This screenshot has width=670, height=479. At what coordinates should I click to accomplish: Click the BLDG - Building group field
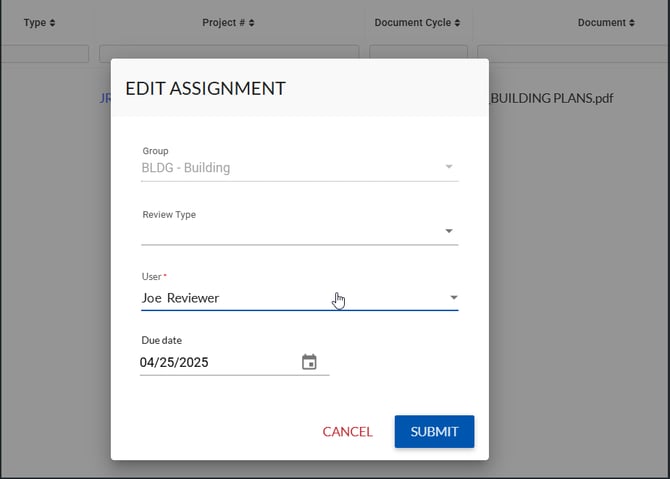click(x=285, y=168)
